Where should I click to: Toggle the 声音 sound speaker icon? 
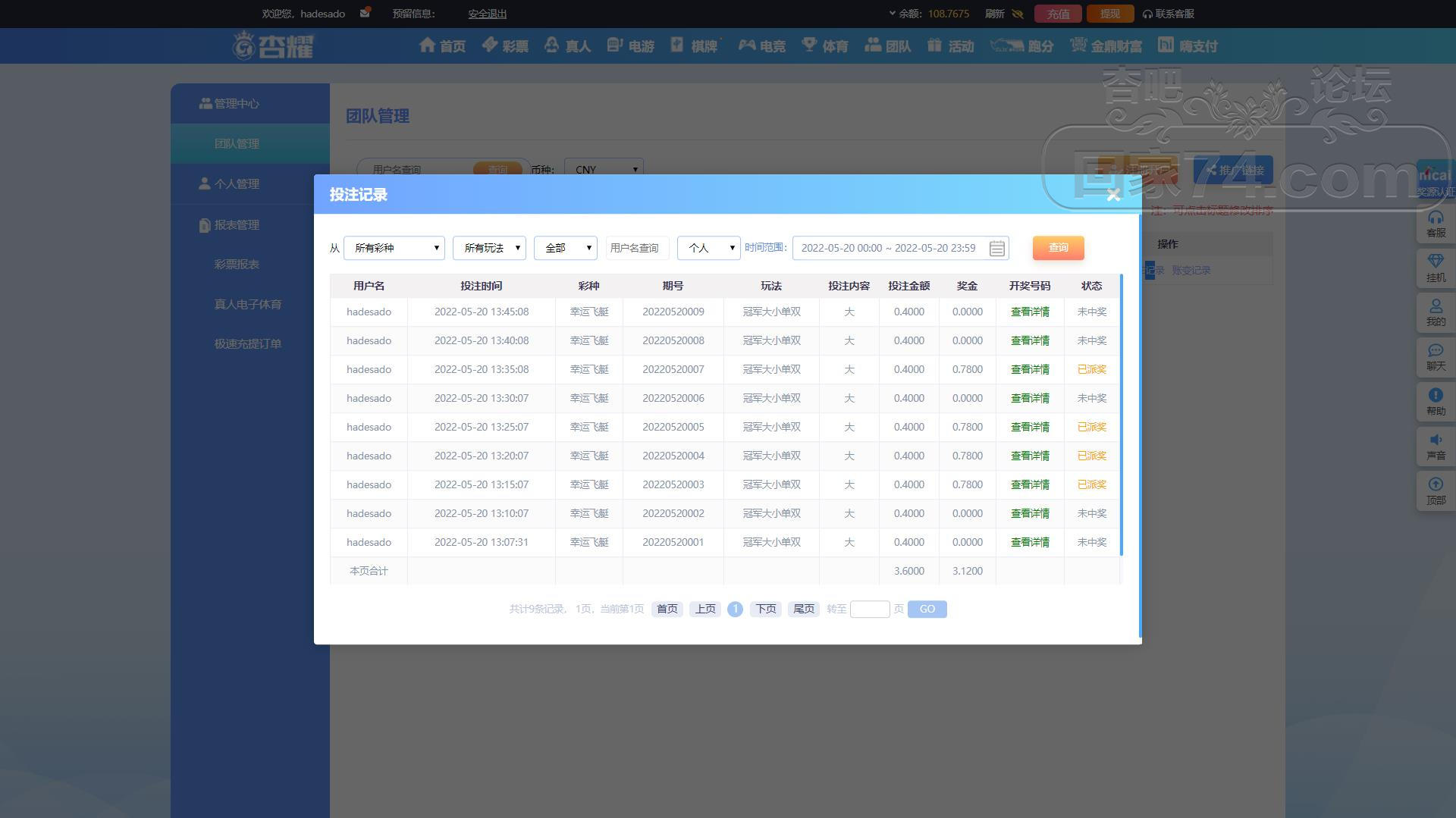click(1436, 446)
